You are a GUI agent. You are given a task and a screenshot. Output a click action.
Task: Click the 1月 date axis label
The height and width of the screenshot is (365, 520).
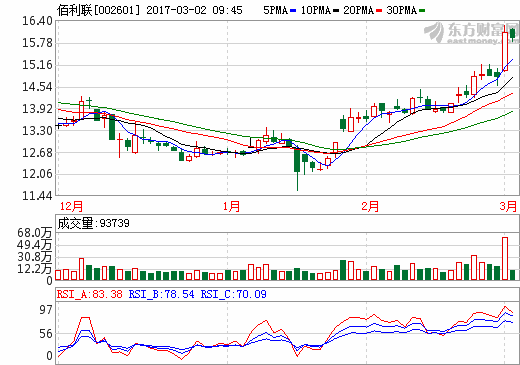point(231,206)
